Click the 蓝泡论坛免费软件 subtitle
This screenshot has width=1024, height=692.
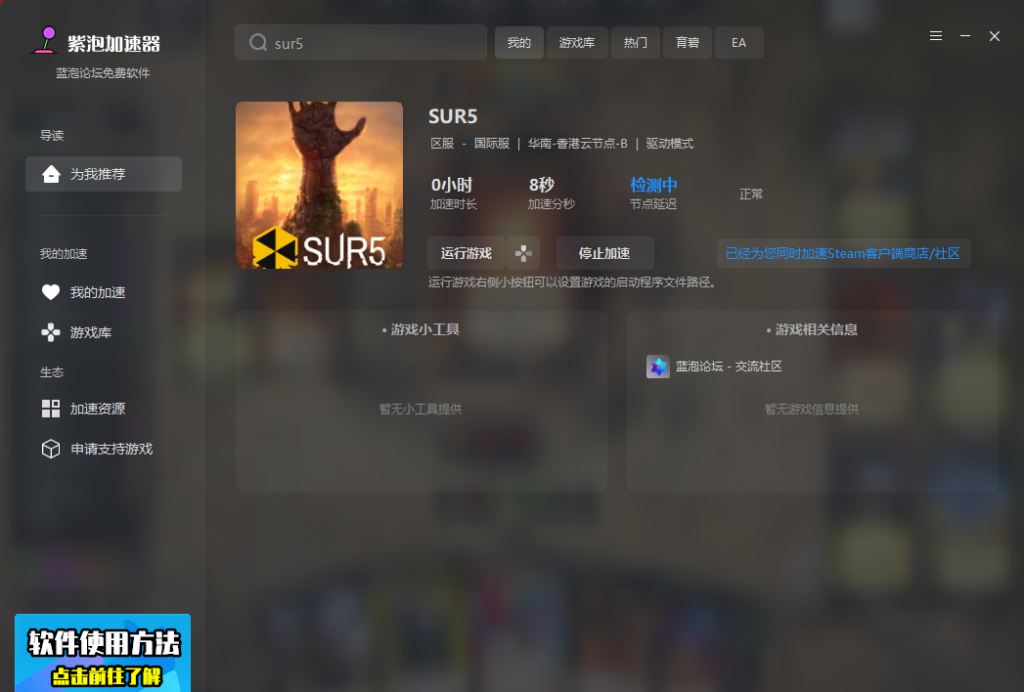click(103, 73)
